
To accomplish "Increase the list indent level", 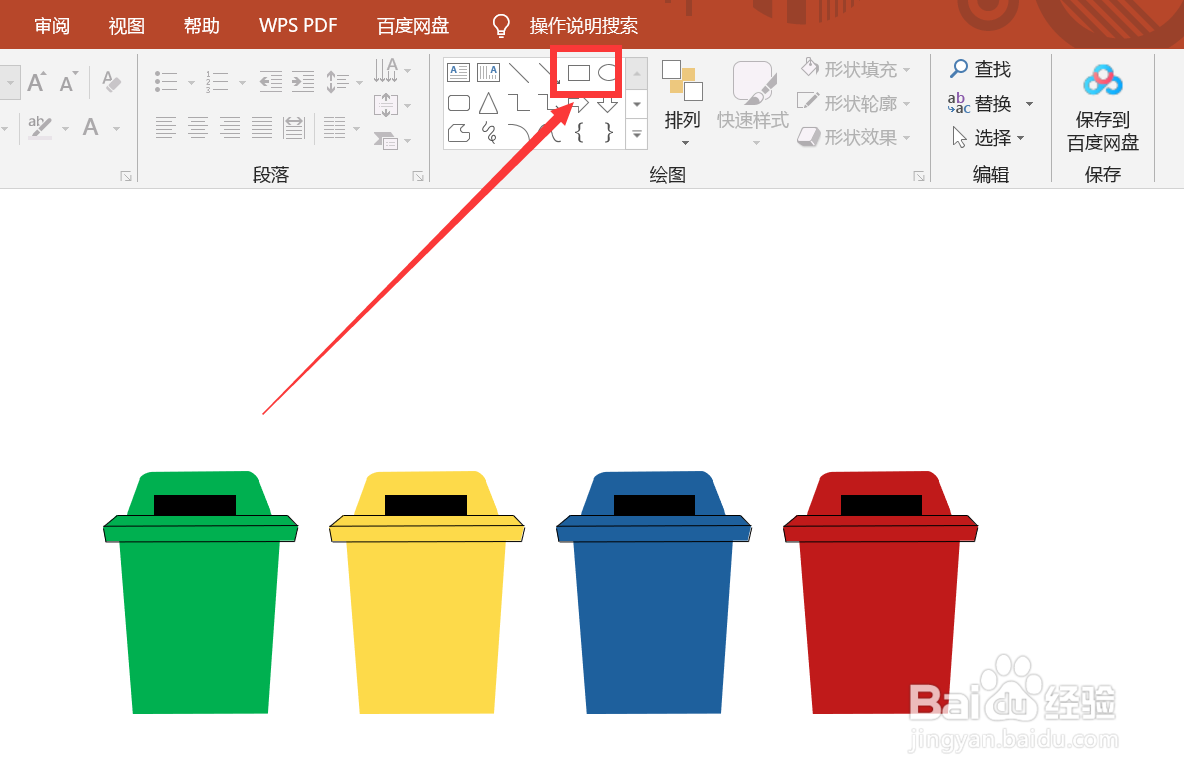I will point(303,81).
